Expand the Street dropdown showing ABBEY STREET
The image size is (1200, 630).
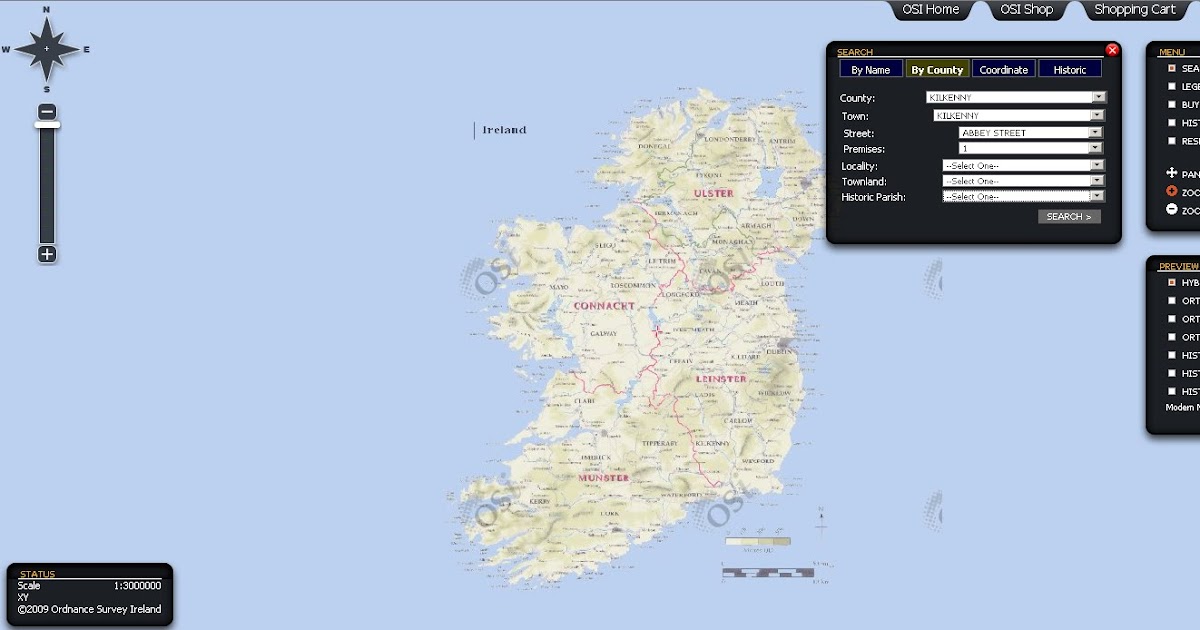tap(1030, 132)
